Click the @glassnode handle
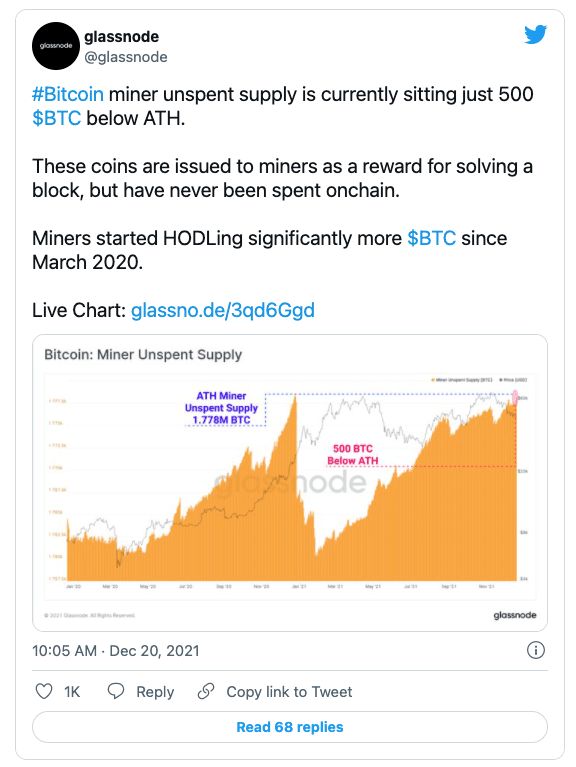The height and width of the screenshot is (767, 576). coord(126,57)
